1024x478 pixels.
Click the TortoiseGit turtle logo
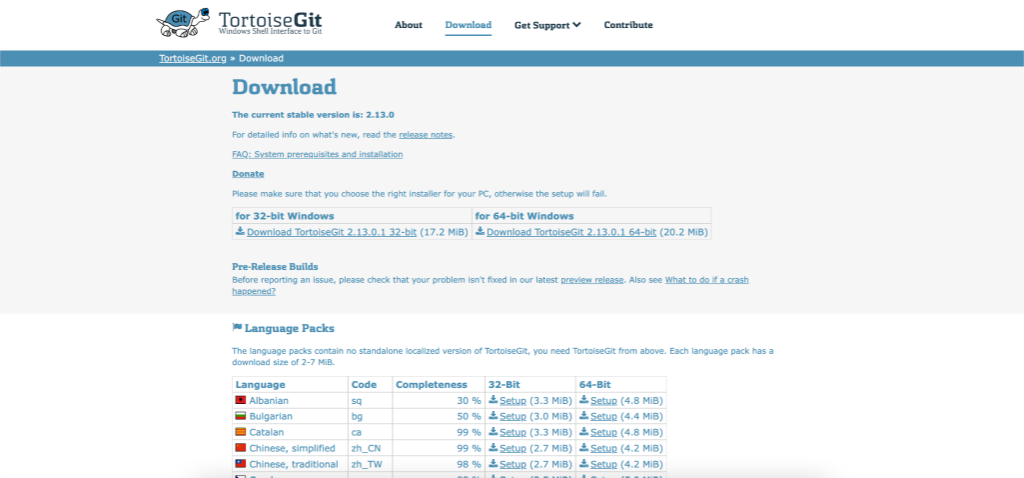(182, 24)
